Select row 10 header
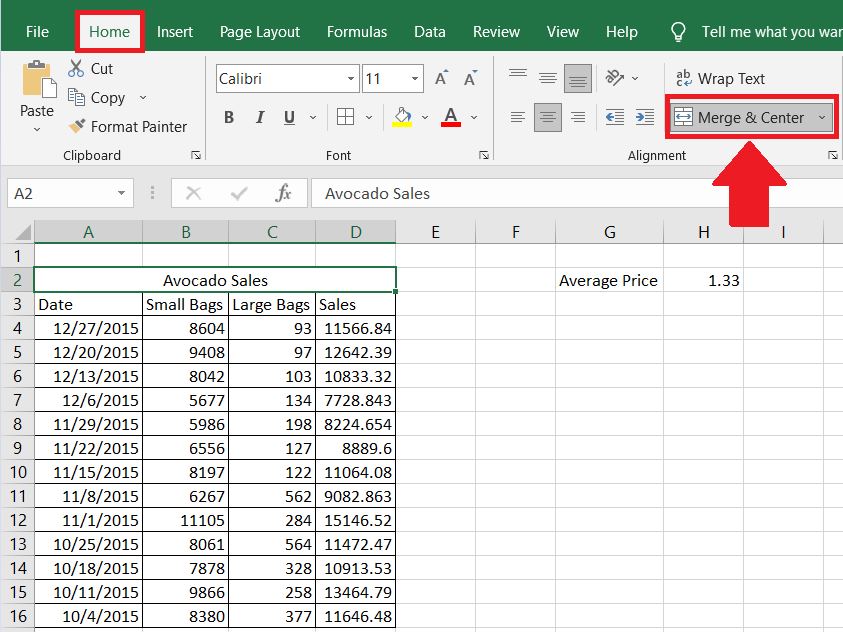The height and width of the screenshot is (632, 843). click(17, 472)
